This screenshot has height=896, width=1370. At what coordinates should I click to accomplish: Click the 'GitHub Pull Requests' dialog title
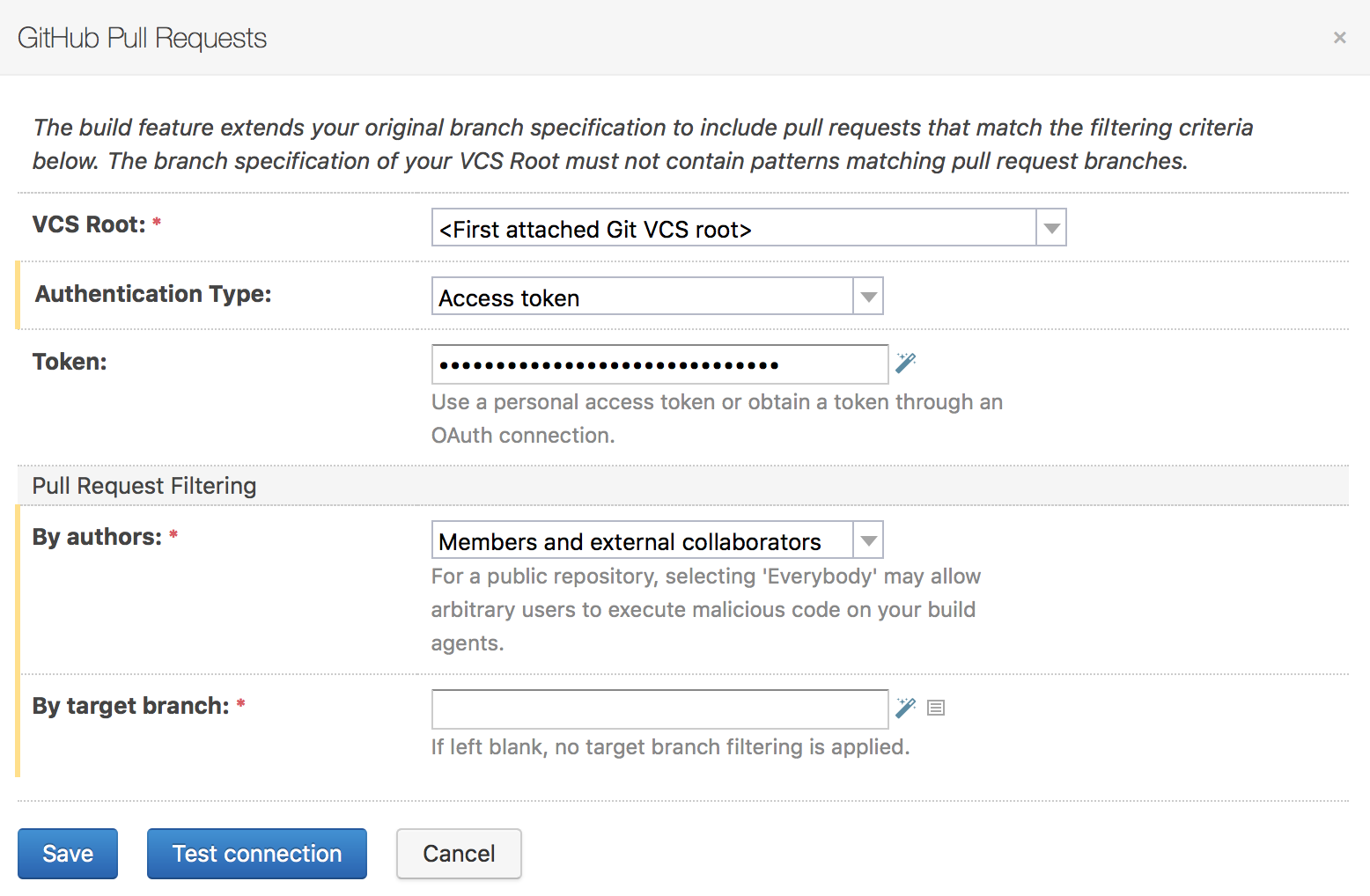tap(142, 38)
